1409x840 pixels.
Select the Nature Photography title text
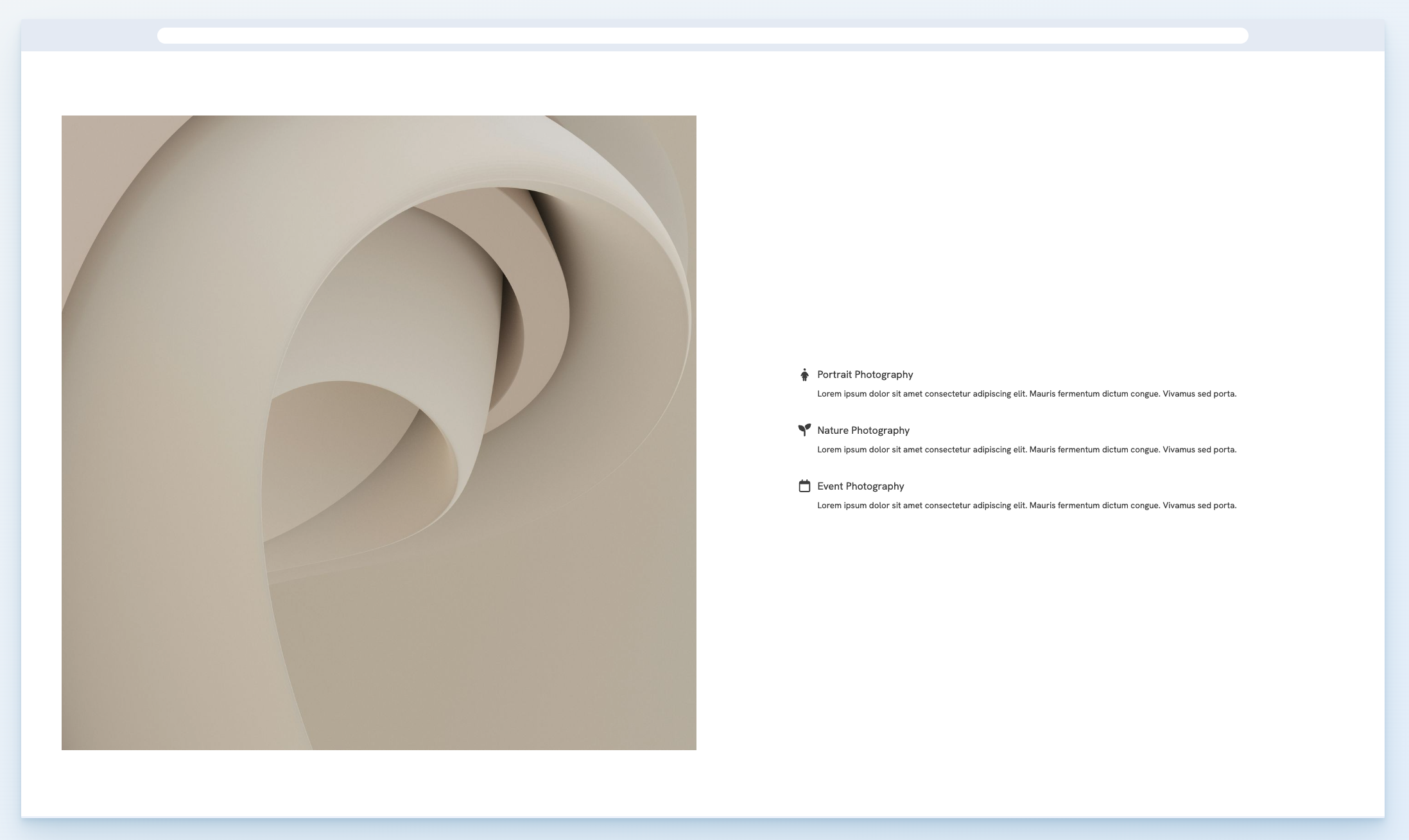point(863,430)
